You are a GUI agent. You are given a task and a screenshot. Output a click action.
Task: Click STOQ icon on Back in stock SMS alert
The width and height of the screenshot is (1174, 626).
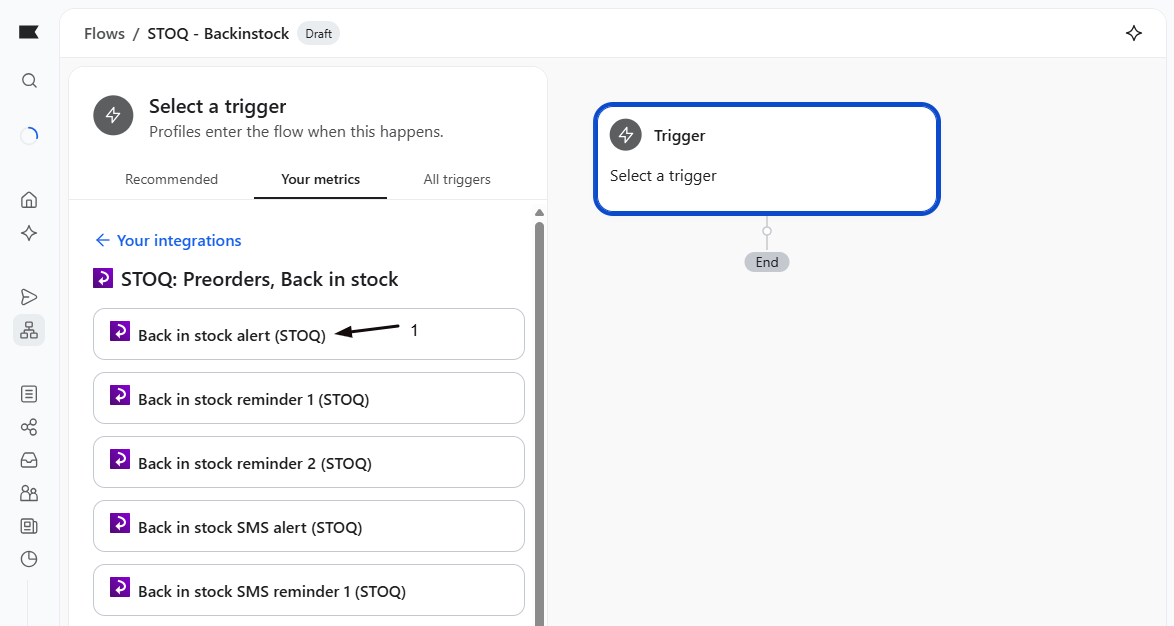(x=120, y=523)
